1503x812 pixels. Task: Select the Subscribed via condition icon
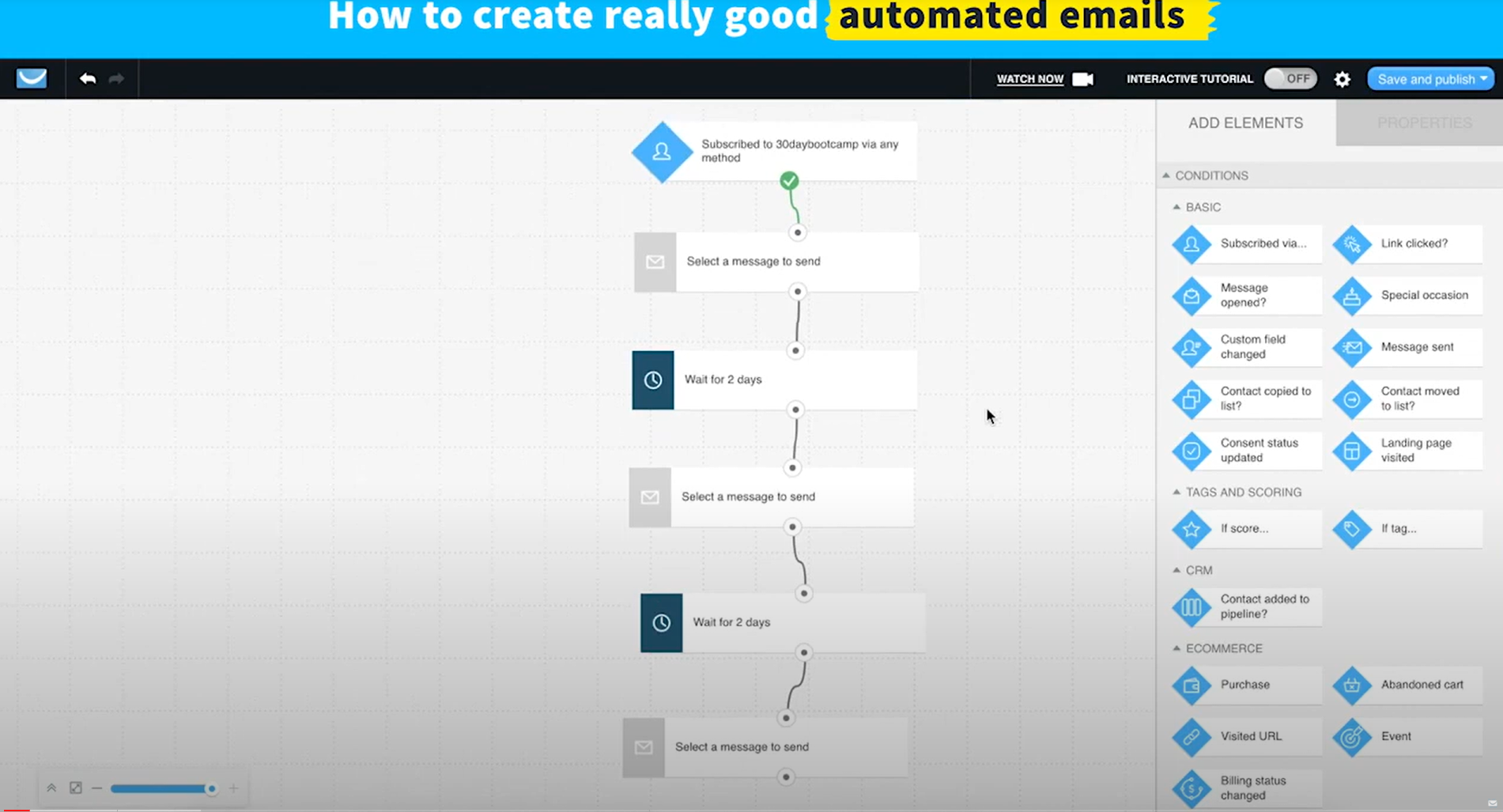1192,244
